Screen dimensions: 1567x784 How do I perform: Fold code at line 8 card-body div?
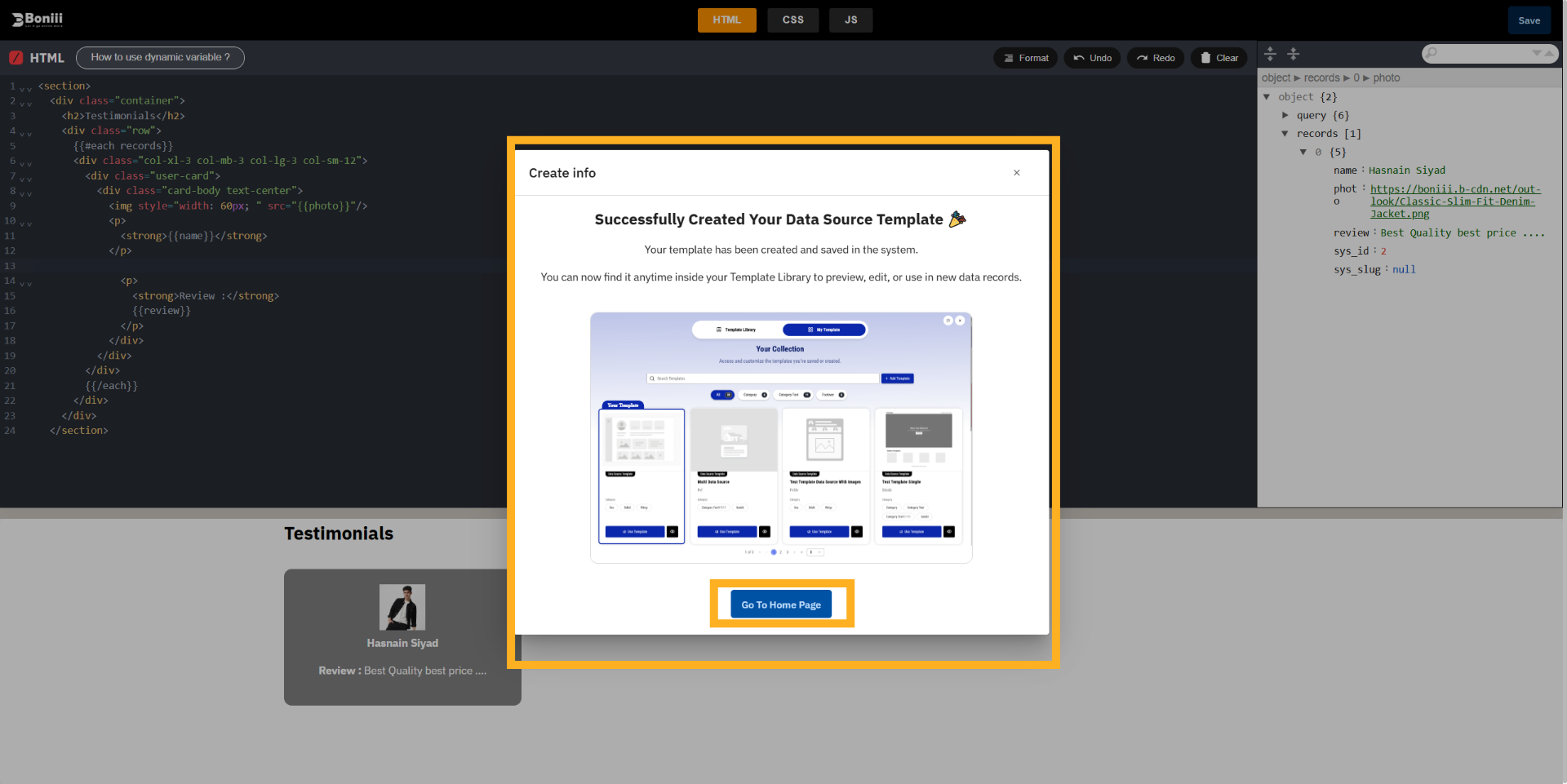pyautogui.click(x=26, y=193)
